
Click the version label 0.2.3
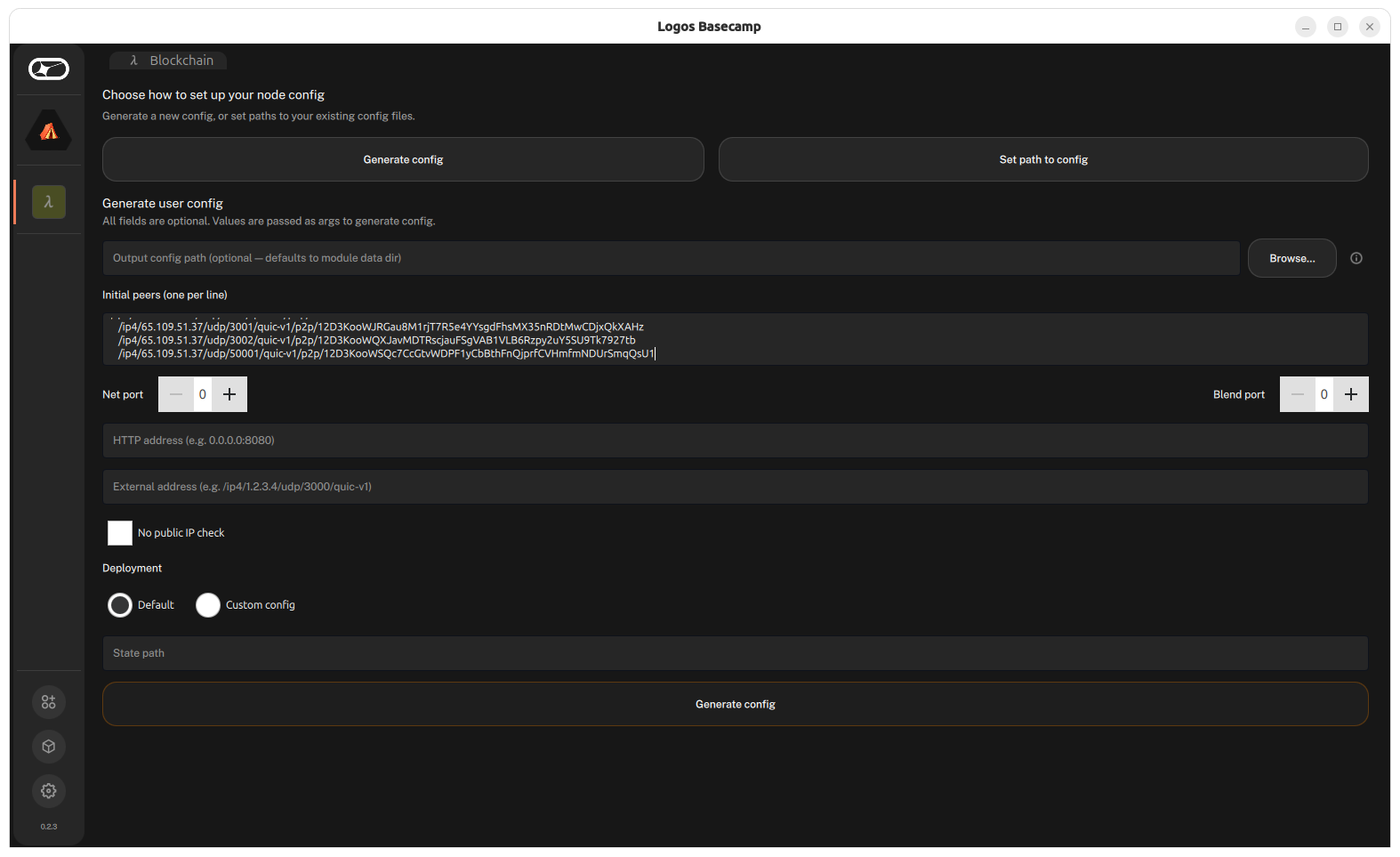(x=49, y=827)
